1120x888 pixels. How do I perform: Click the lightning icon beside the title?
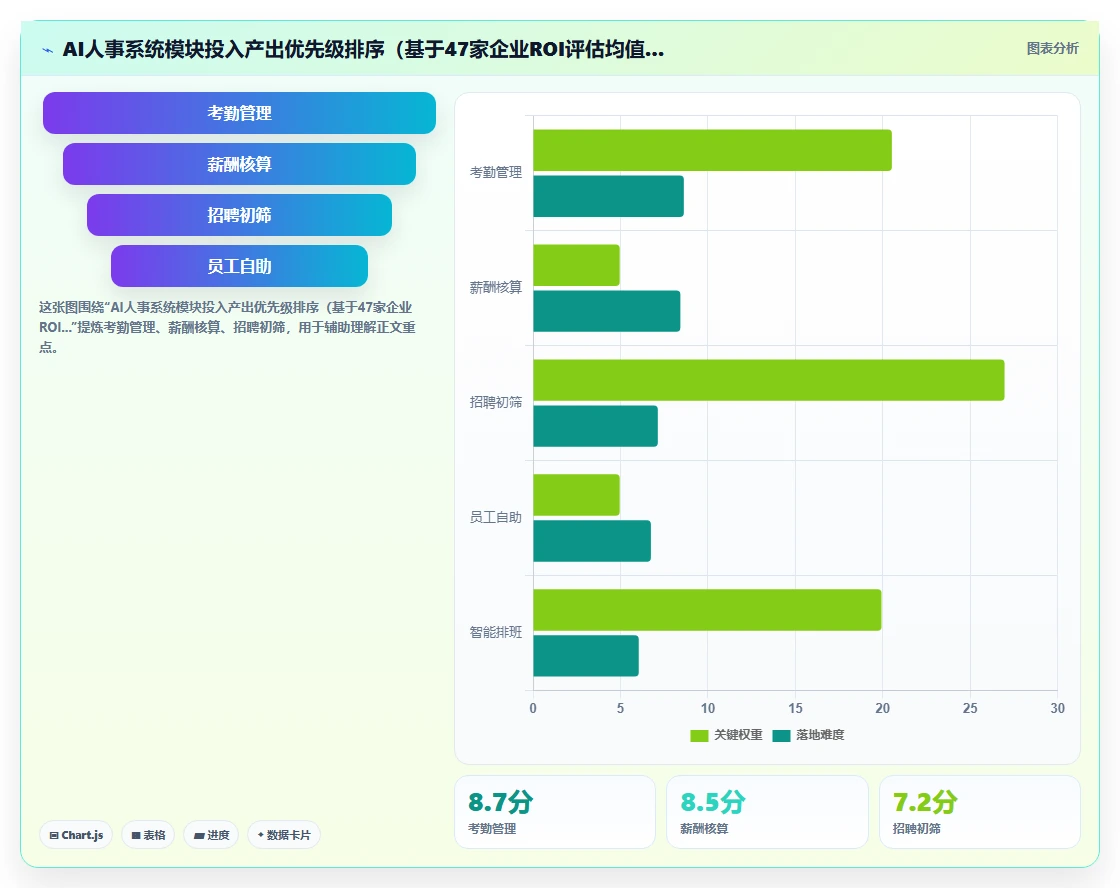tap(48, 50)
